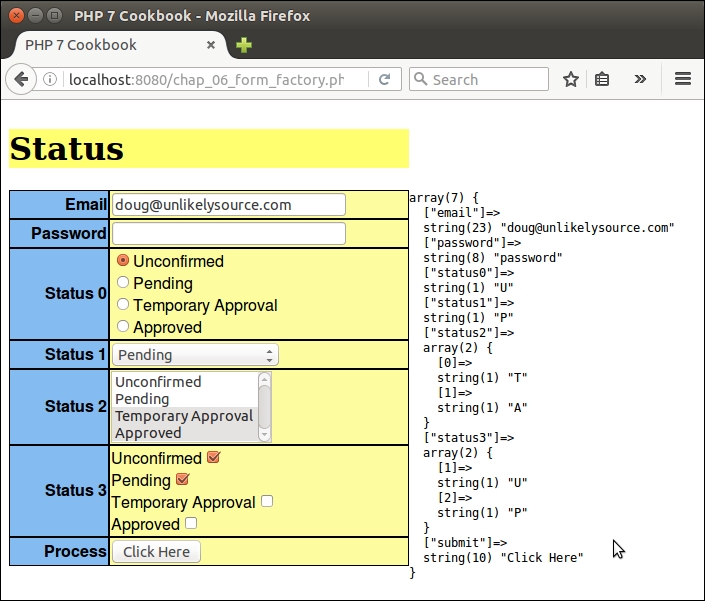Focus the Password input field
Screen dimensions: 705x601
(228, 234)
